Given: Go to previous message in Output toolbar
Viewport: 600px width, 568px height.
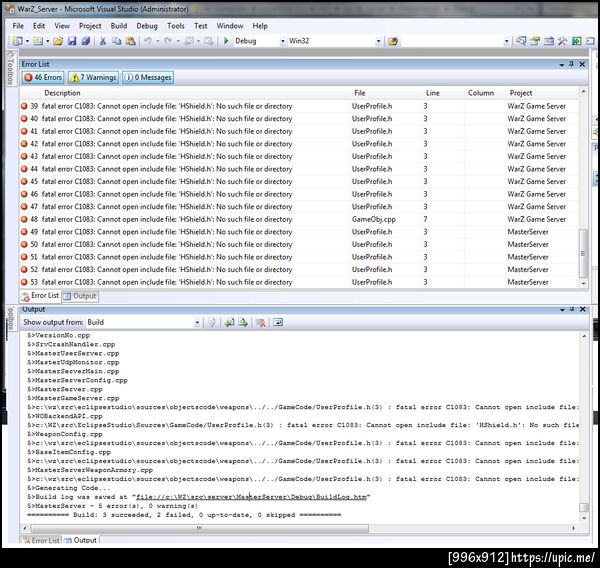Looking at the screenshot, I should pyautogui.click(x=229, y=323).
